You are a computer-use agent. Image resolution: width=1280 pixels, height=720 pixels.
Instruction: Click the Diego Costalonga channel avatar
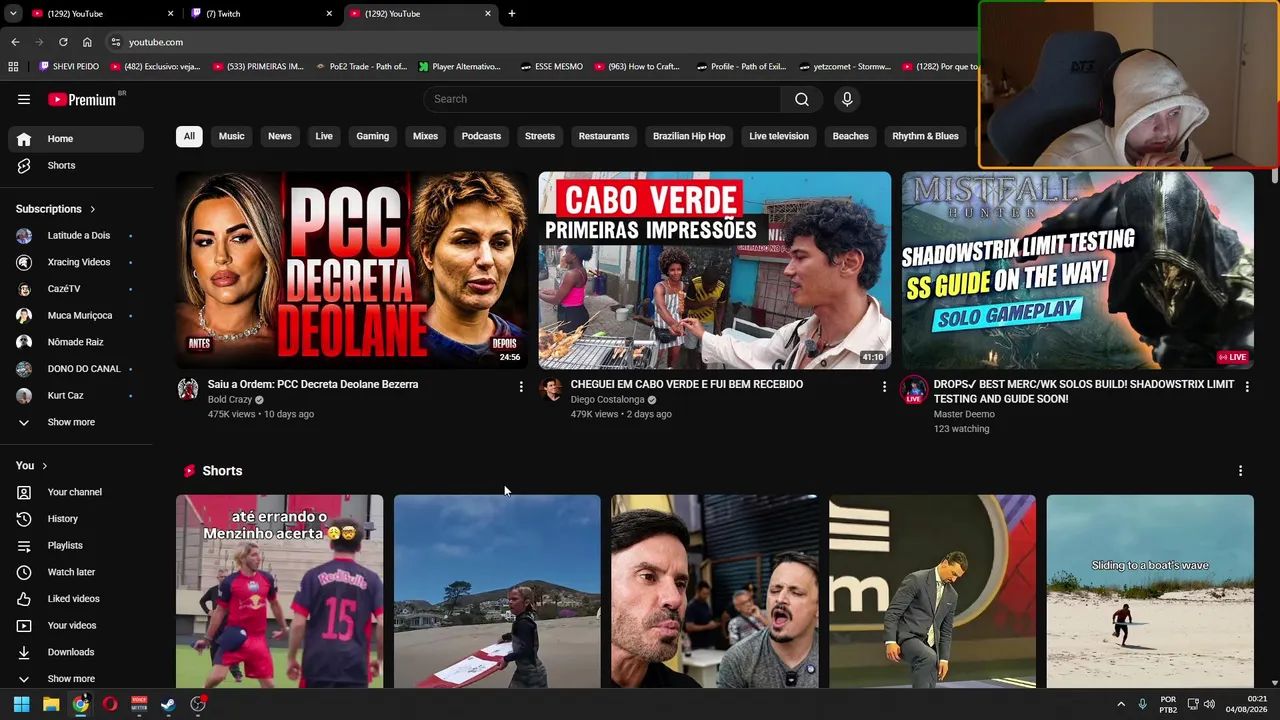(x=551, y=389)
